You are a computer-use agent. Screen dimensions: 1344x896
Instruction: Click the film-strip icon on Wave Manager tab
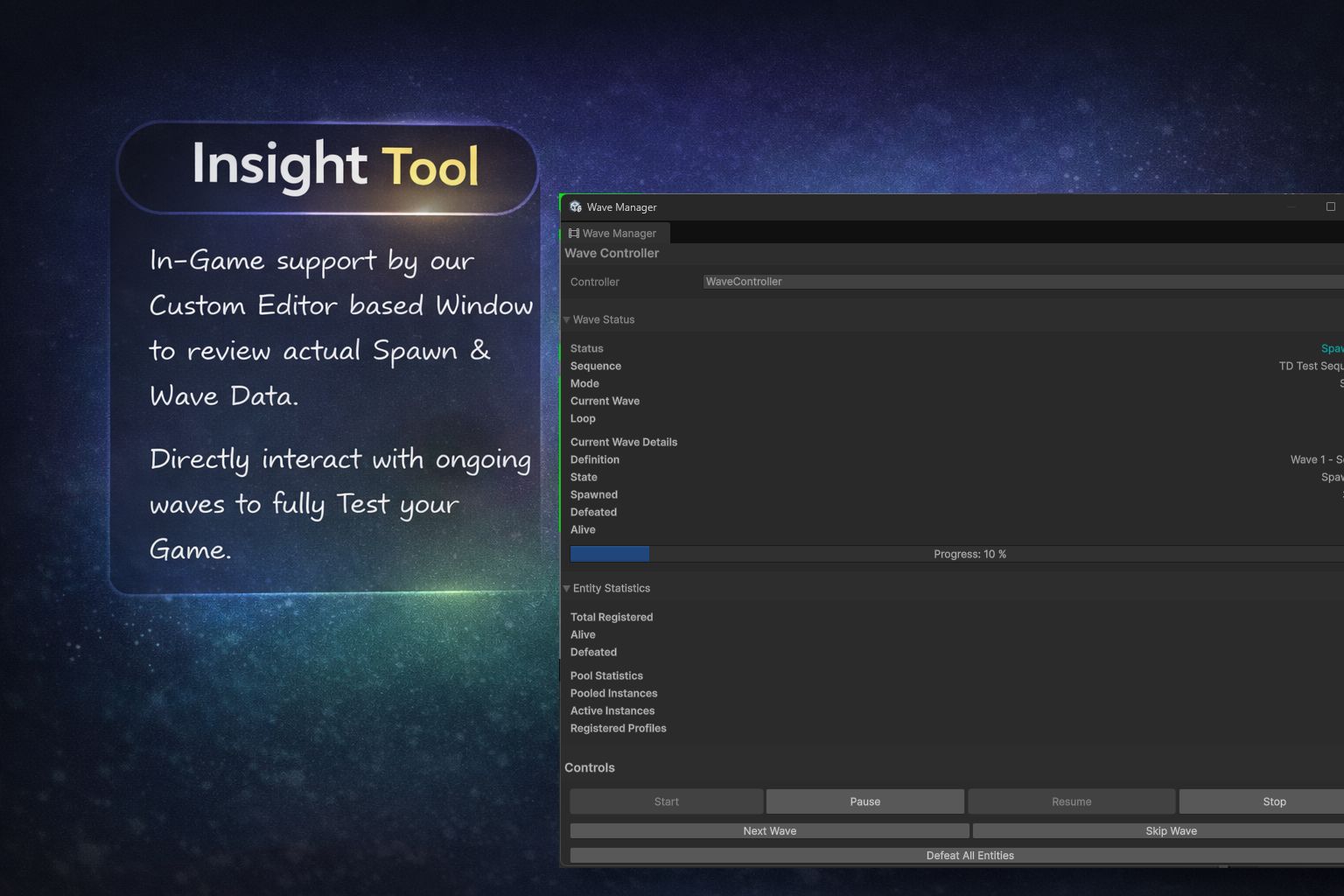[x=574, y=234]
